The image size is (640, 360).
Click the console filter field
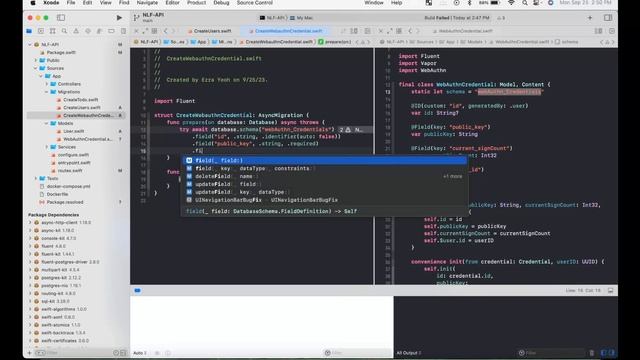coord(552,353)
